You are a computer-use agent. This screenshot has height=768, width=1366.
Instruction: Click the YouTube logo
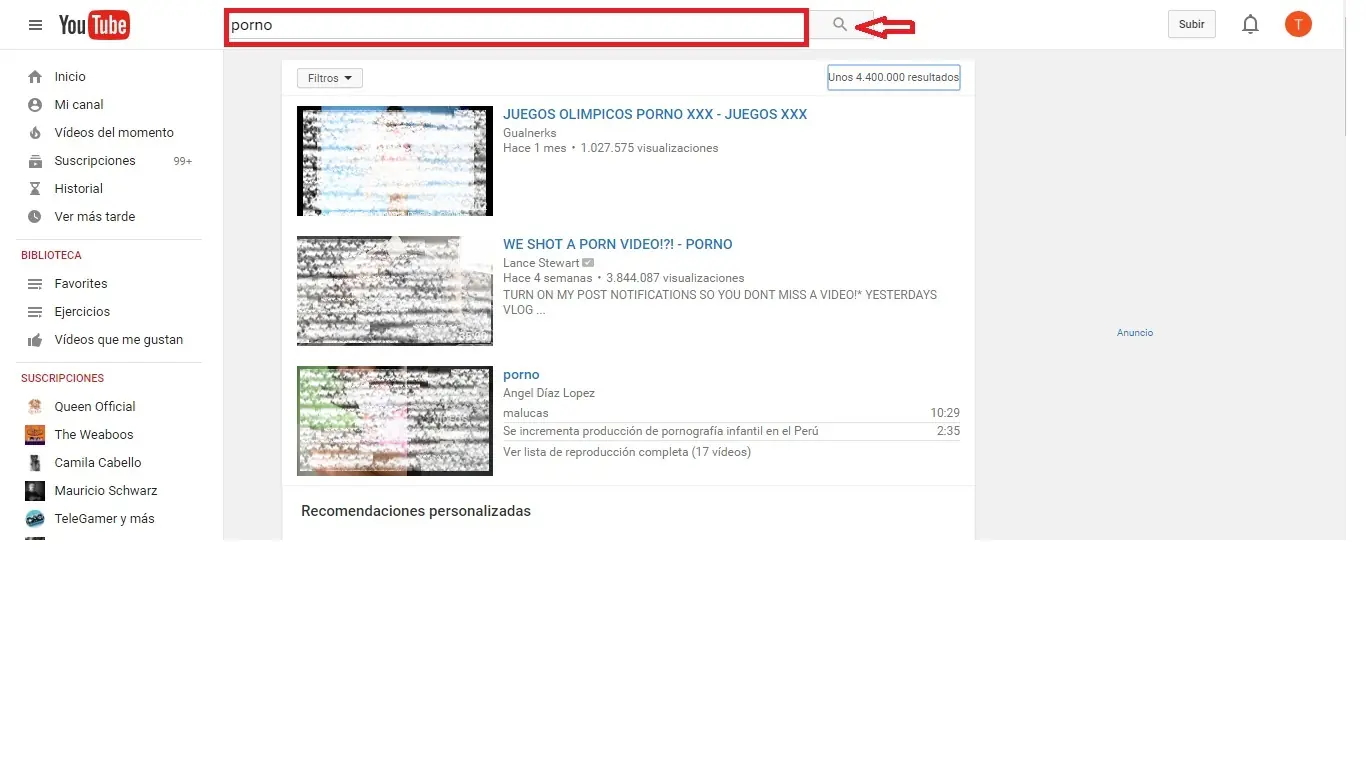[x=94, y=25]
